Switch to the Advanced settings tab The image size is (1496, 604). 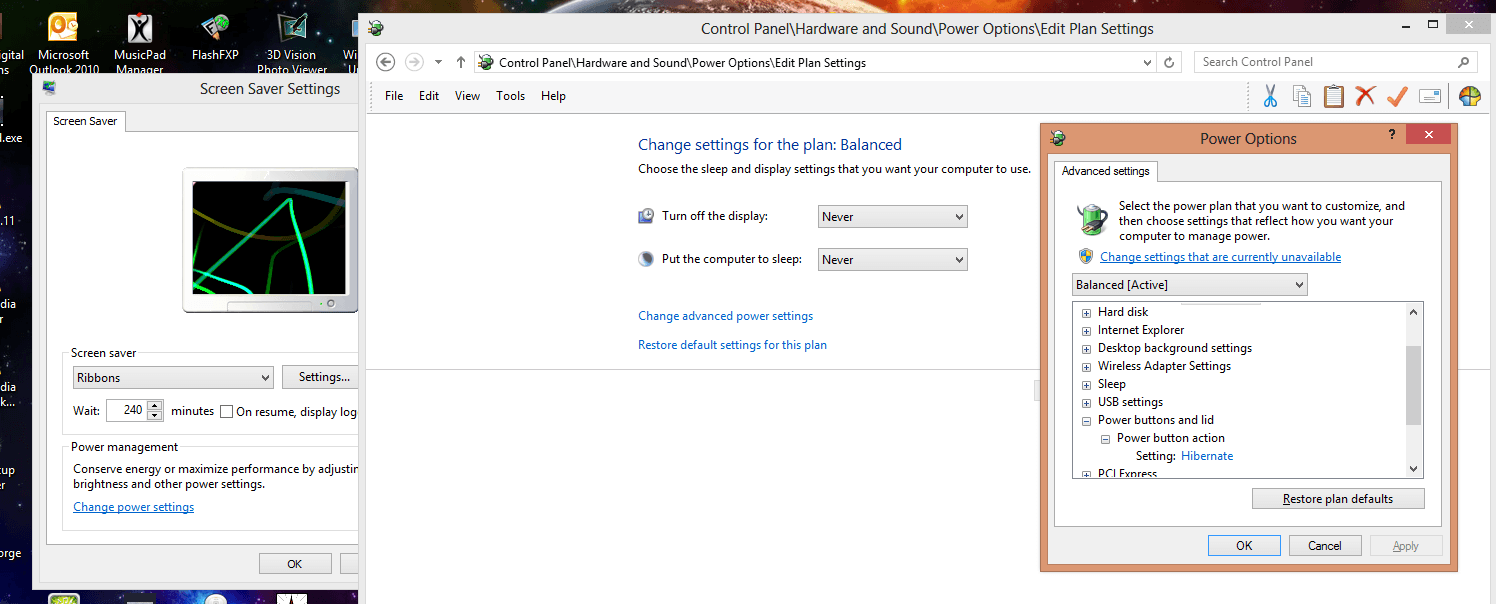[x=1105, y=170]
